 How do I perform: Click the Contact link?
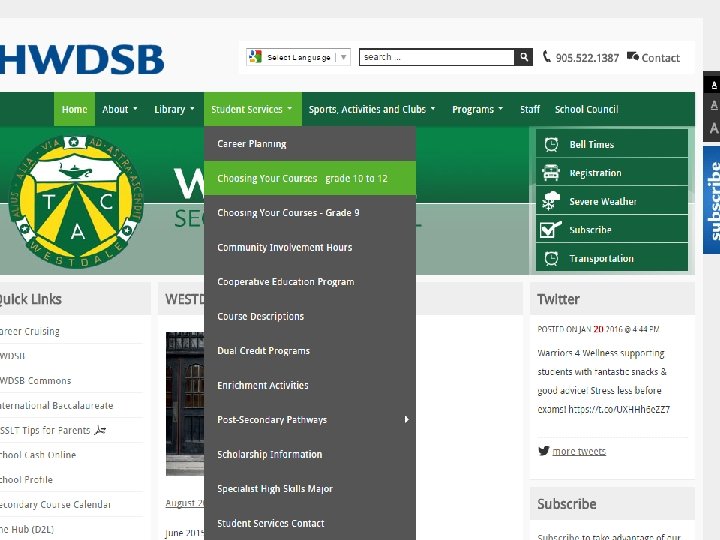pos(660,58)
